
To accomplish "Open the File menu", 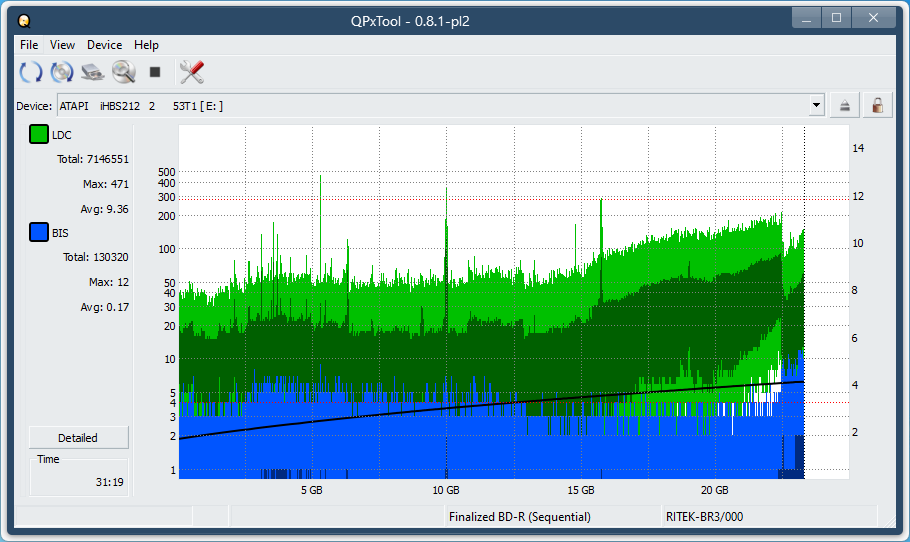I will (29, 45).
